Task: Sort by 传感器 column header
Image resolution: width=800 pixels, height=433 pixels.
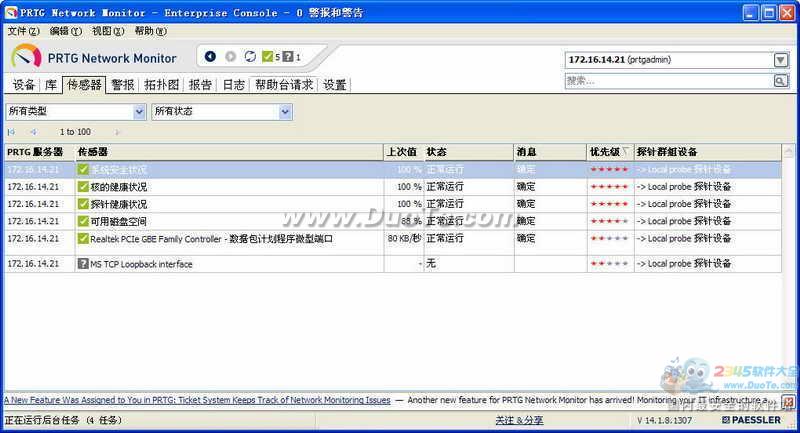Action: (x=229, y=152)
